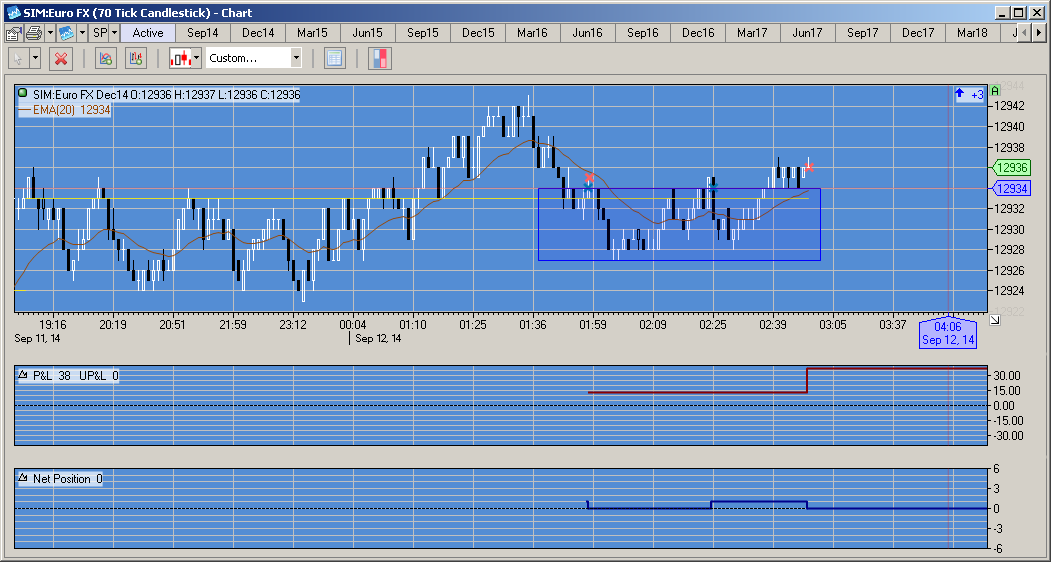
Task: Click the EMA(20) indicator color line label
Action: [64, 110]
